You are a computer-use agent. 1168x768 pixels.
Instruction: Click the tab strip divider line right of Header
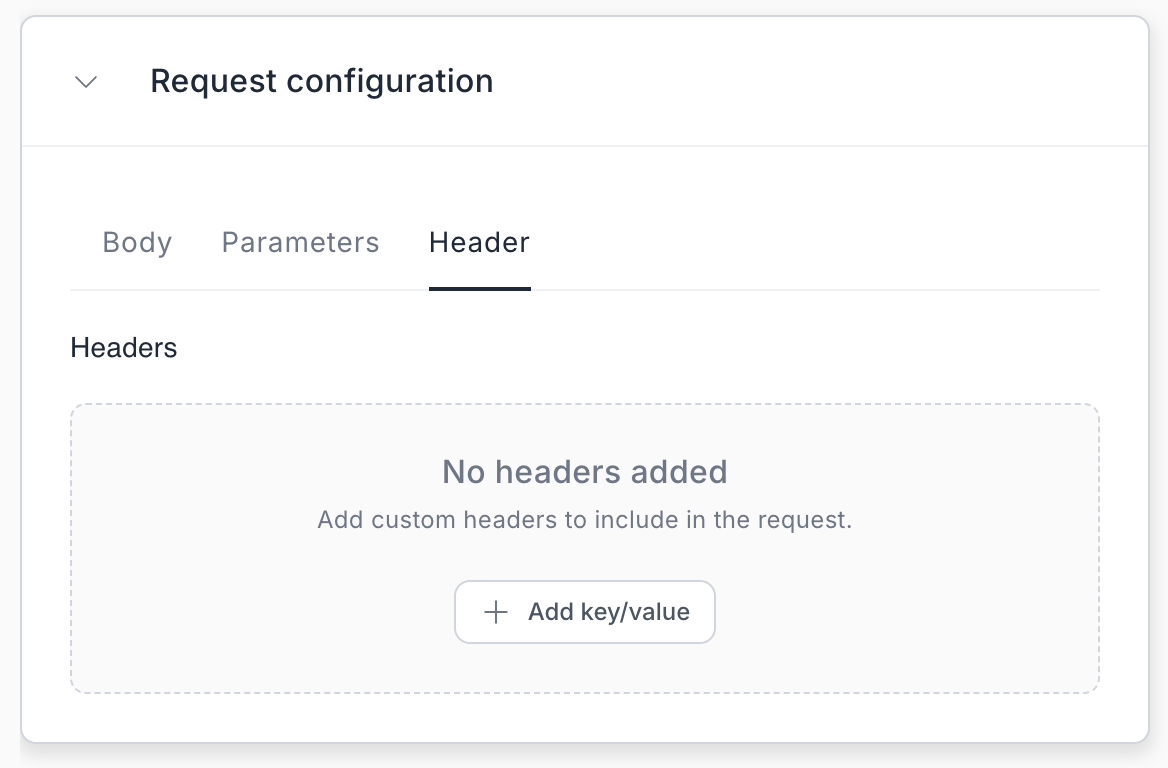point(800,290)
